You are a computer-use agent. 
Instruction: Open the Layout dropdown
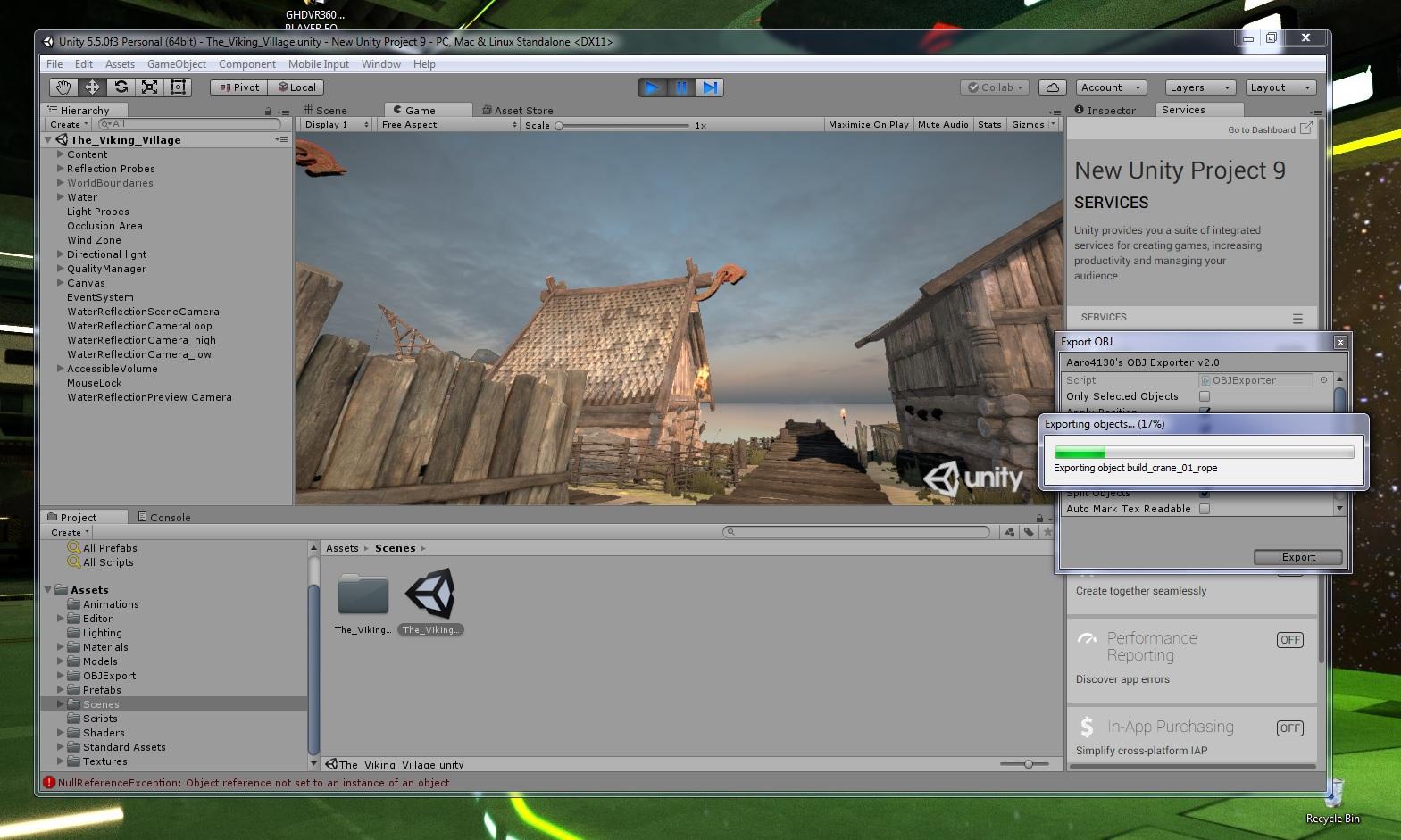click(x=1281, y=87)
